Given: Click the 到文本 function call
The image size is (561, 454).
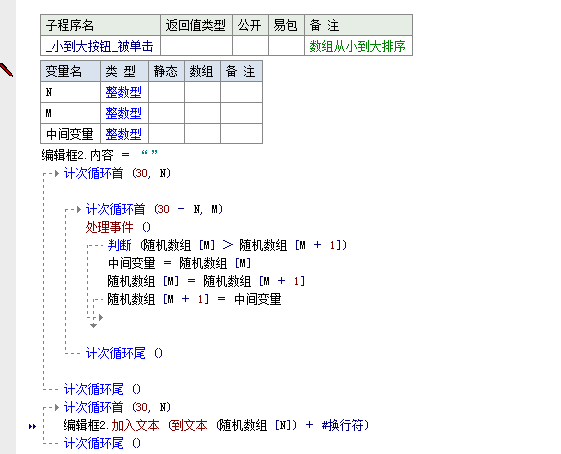Looking at the screenshot, I should (189, 425).
